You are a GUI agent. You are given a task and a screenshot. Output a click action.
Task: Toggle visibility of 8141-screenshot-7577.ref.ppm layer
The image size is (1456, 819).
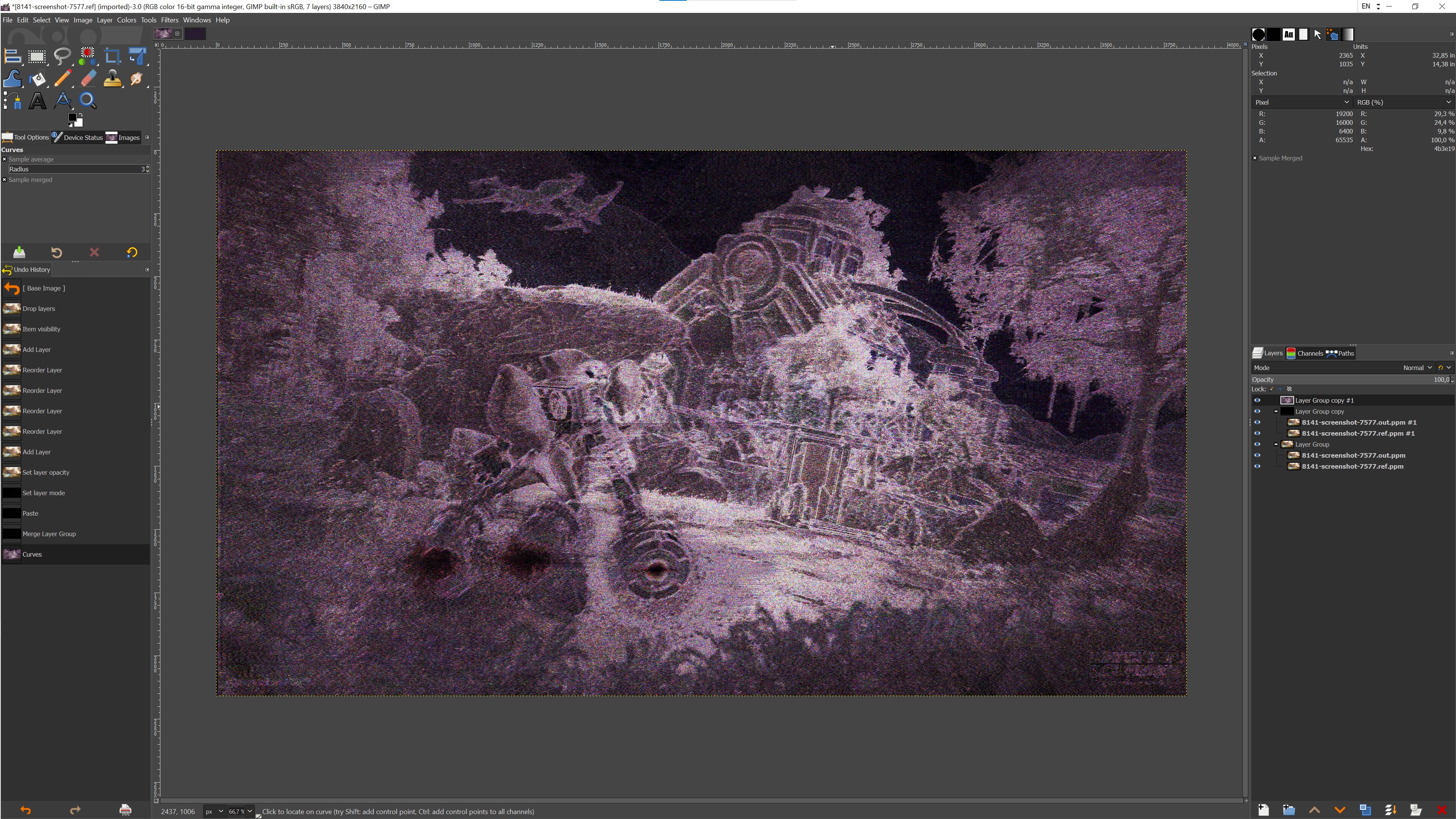click(1257, 466)
